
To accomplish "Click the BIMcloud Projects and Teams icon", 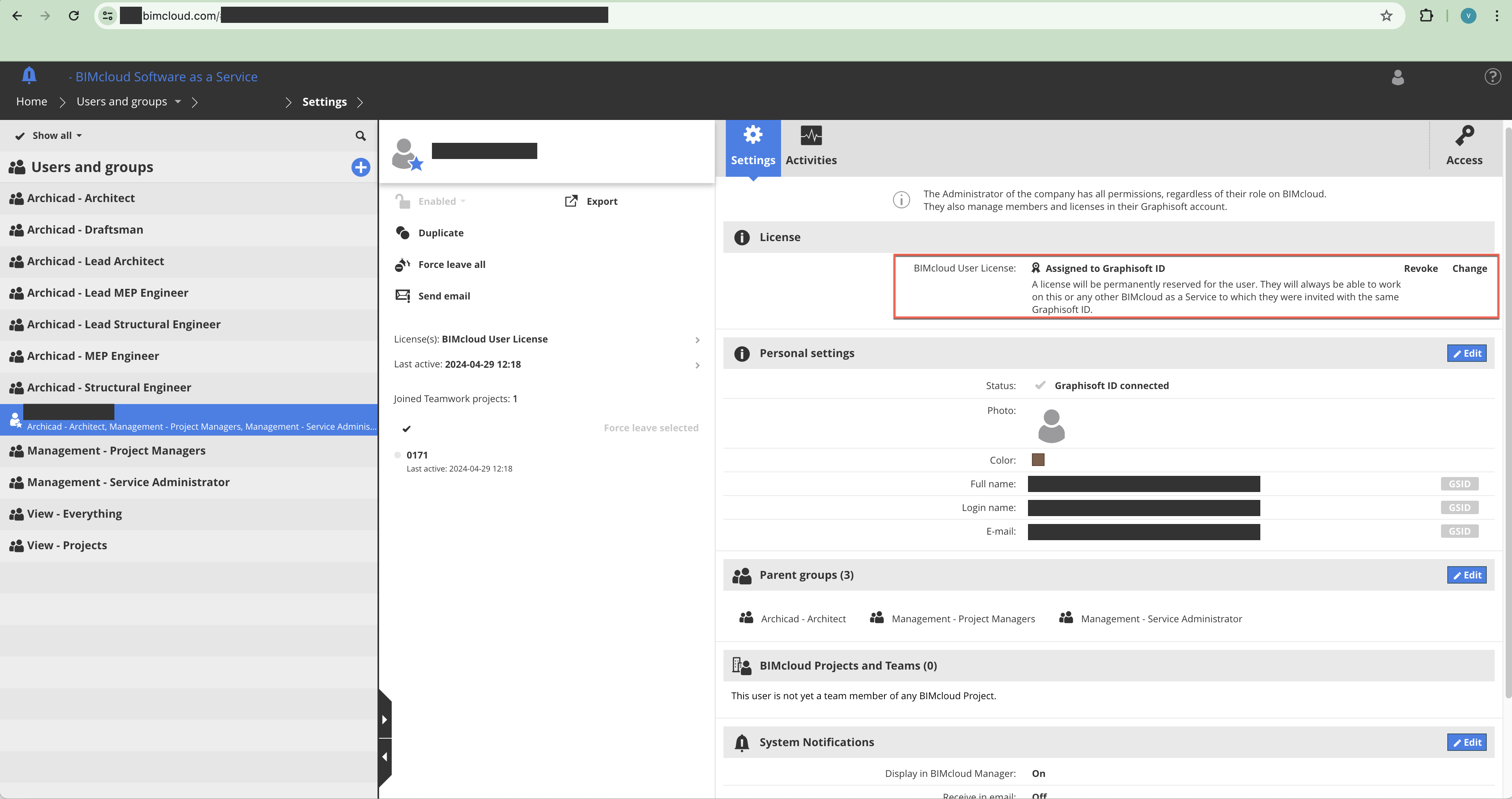I will (x=742, y=666).
